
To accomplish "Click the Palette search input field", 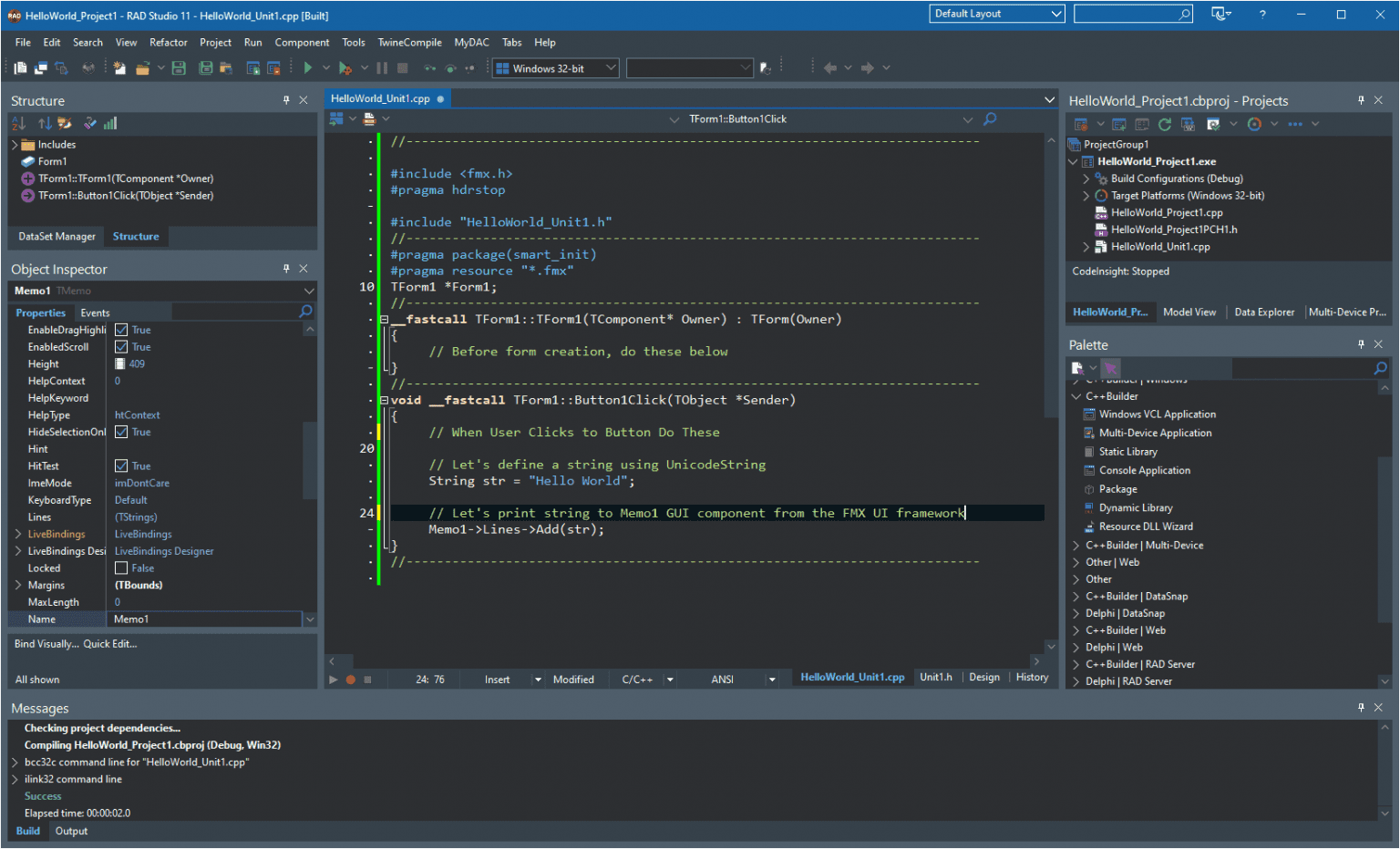I will tap(1302, 368).
